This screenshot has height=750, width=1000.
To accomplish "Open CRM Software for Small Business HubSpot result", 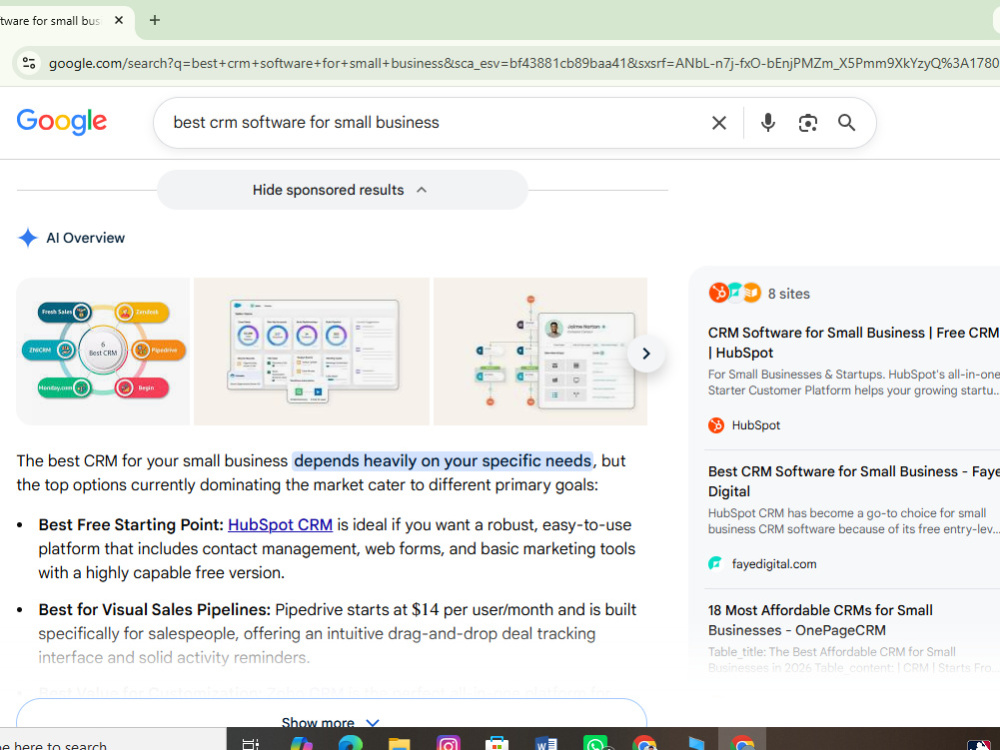I will [x=853, y=342].
